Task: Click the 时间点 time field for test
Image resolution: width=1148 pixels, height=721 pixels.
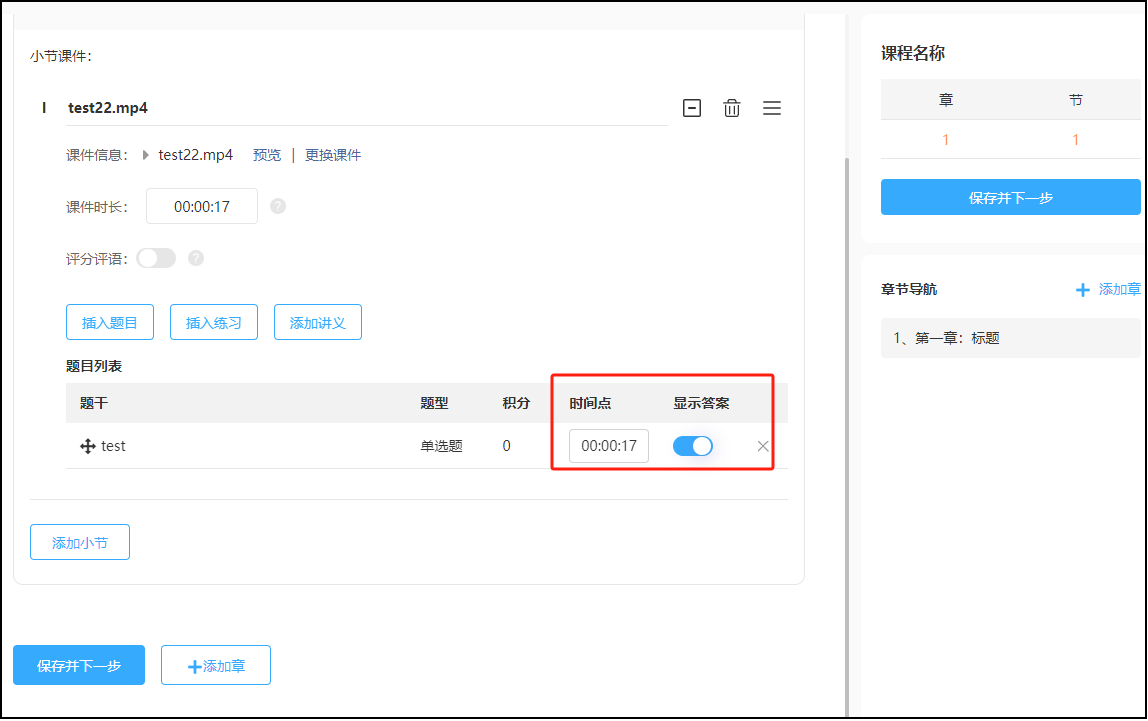Action: click(x=609, y=447)
